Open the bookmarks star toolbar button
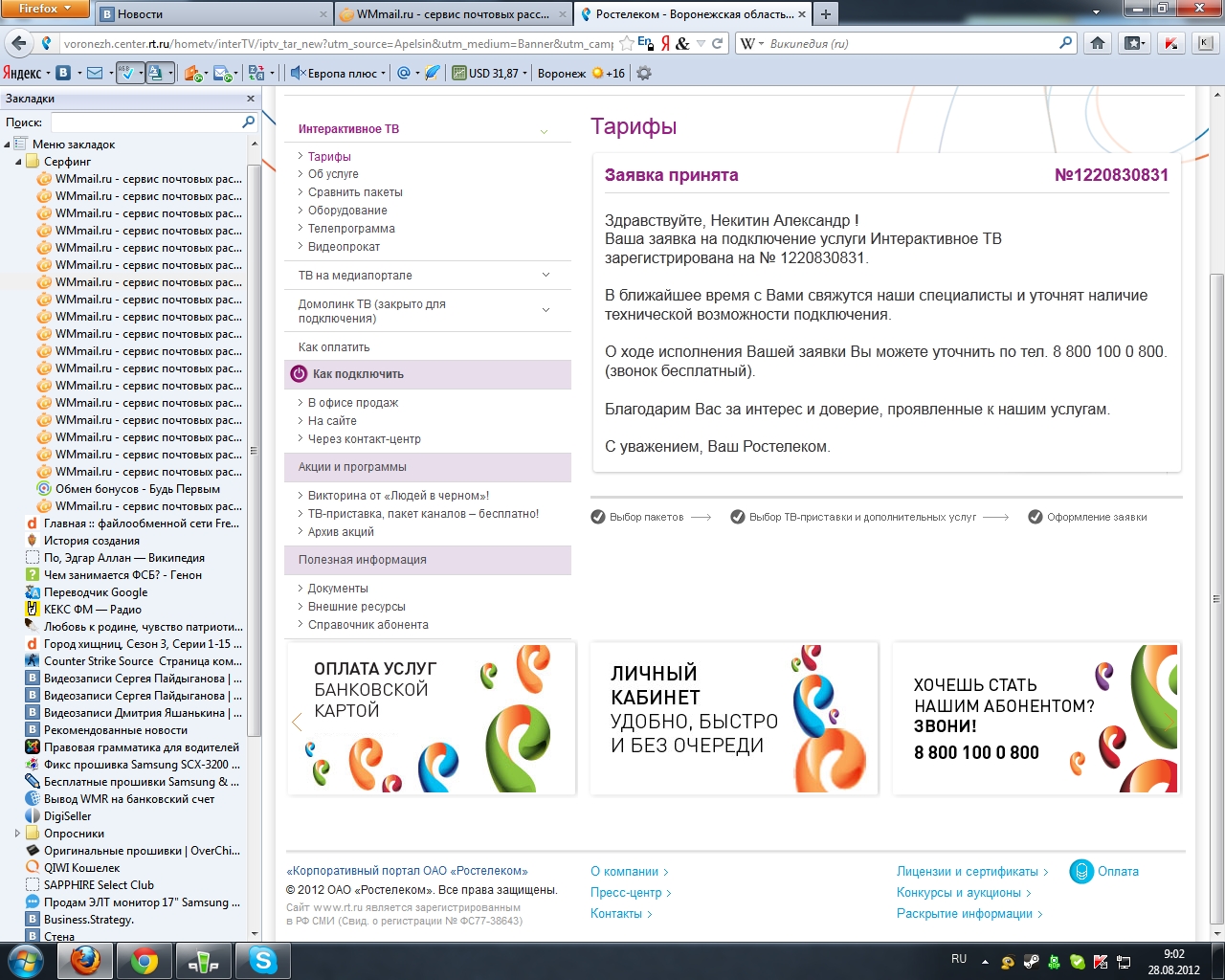 click(x=1134, y=43)
